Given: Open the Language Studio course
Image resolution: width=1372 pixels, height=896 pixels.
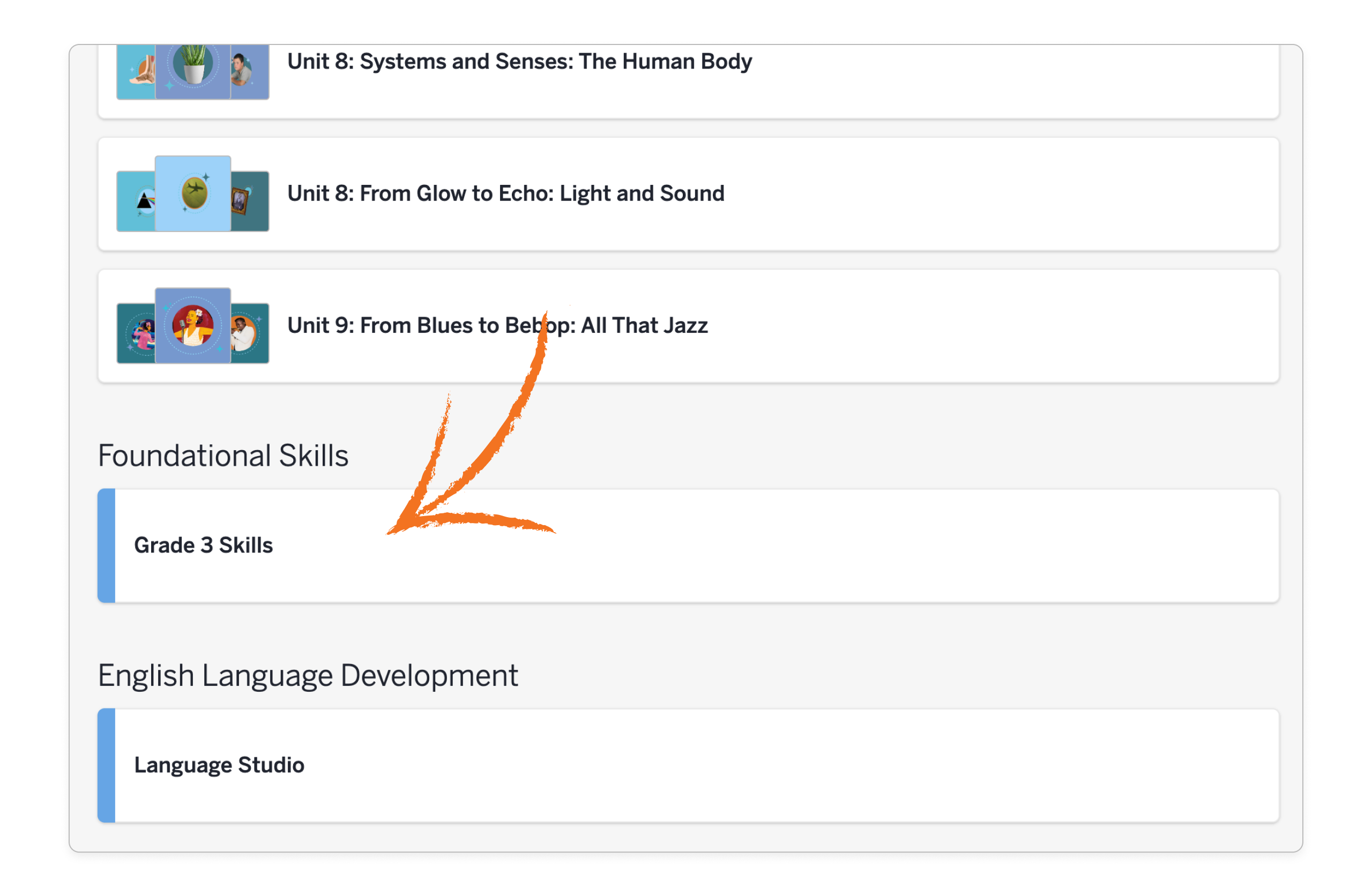Looking at the screenshot, I should click(x=220, y=765).
